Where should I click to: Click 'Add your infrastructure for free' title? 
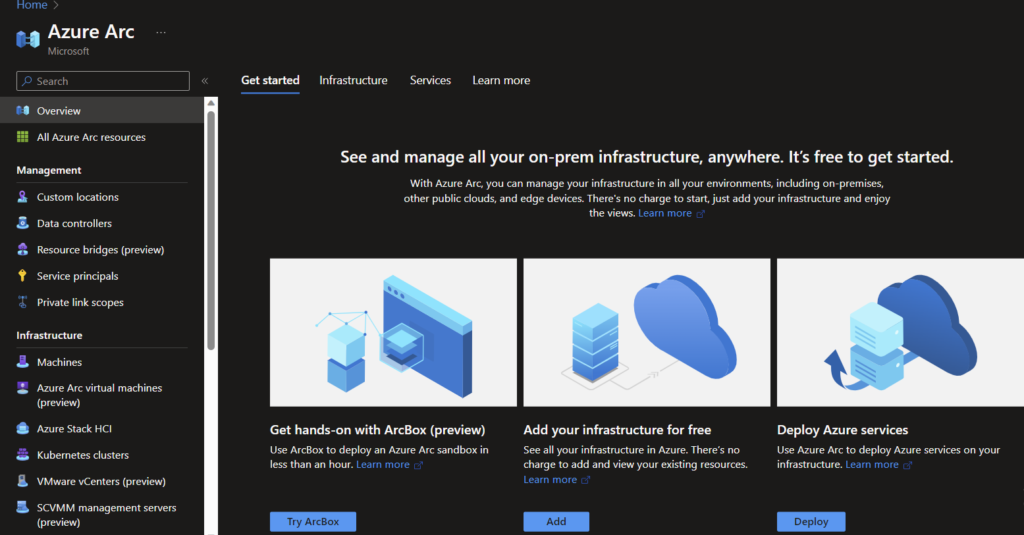(x=617, y=430)
